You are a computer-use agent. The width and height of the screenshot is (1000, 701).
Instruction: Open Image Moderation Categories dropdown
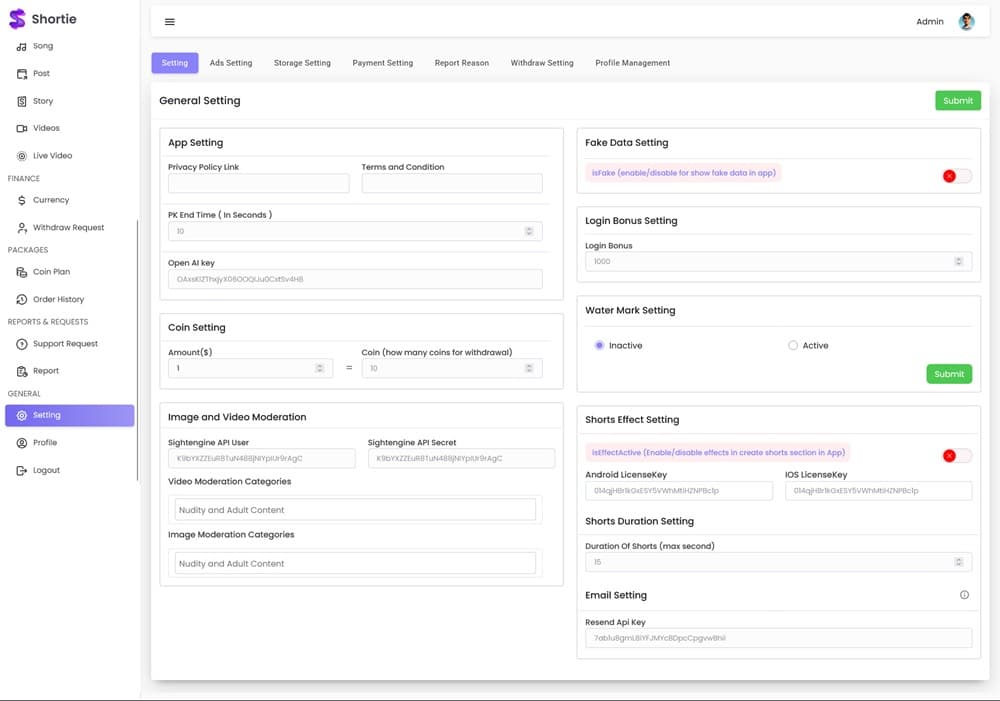point(355,564)
